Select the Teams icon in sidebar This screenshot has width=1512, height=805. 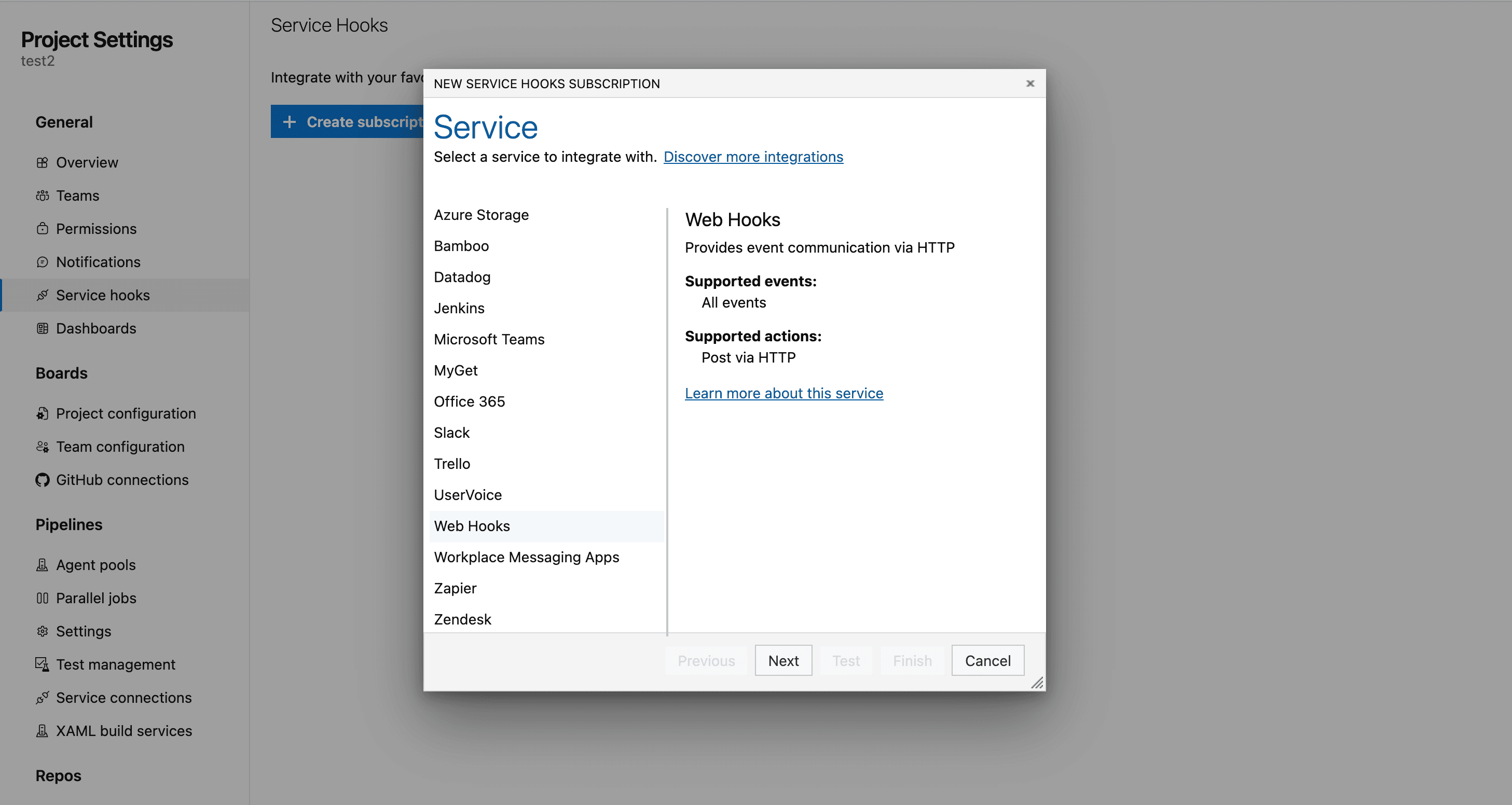43,196
